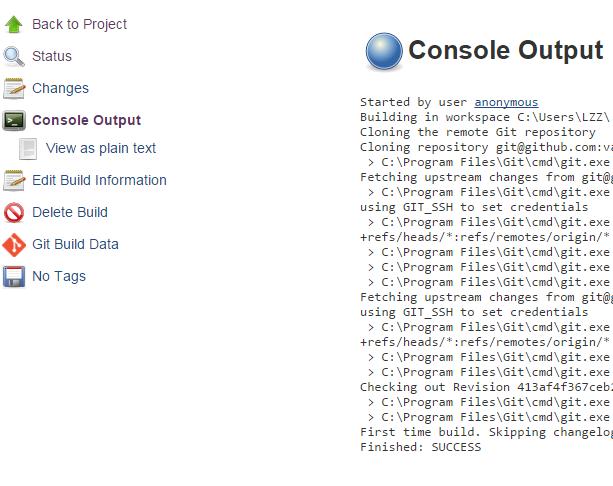Click the blue build status ball
This screenshot has height=486, width=613.
coord(383,51)
